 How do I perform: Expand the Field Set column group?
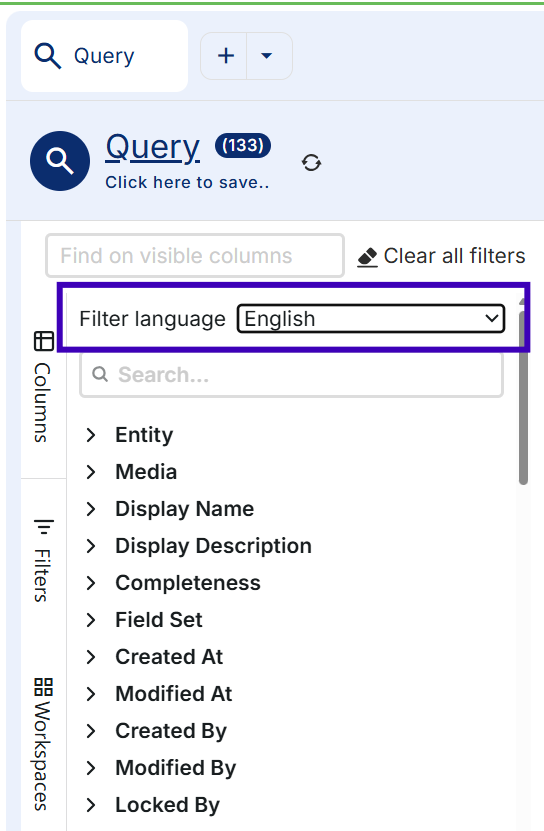[91, 620]
